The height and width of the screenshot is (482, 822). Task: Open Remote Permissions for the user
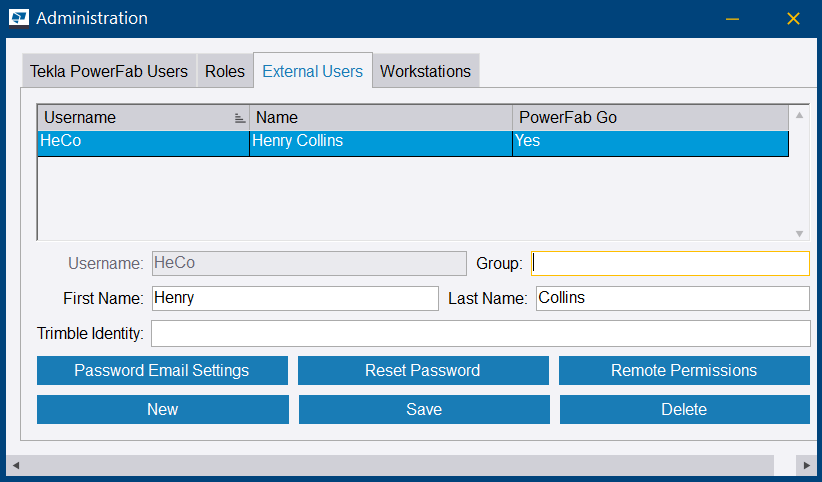684,370
